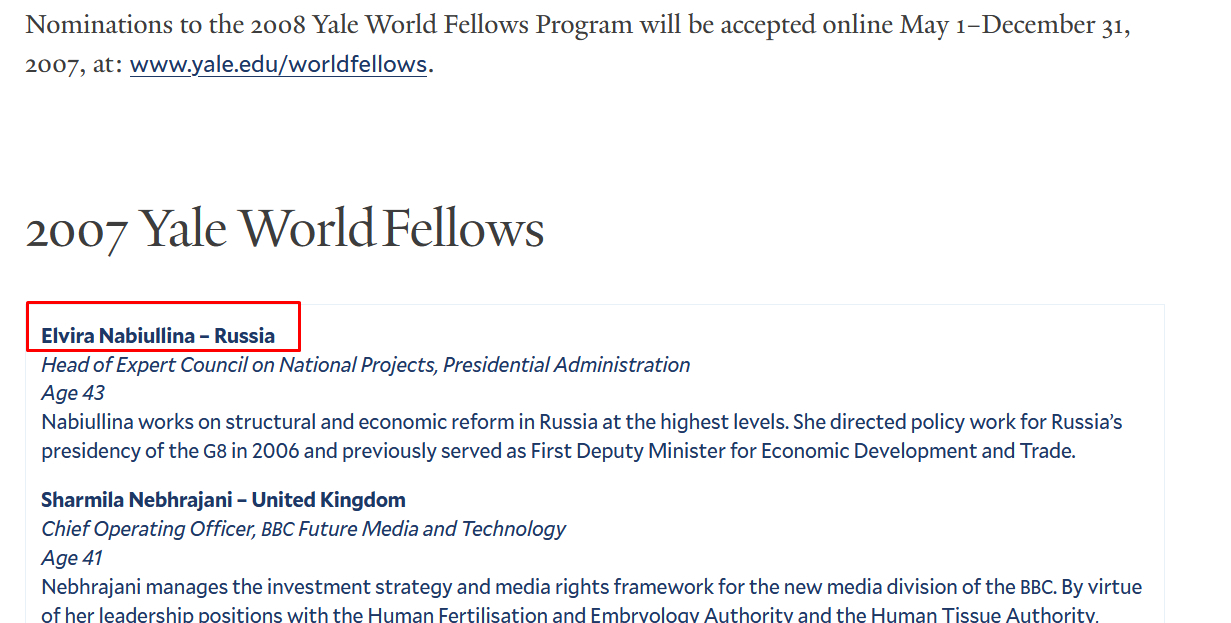Click the "Presidential Administration" text
Screen dimensions: 1231x623
point(566,365)
